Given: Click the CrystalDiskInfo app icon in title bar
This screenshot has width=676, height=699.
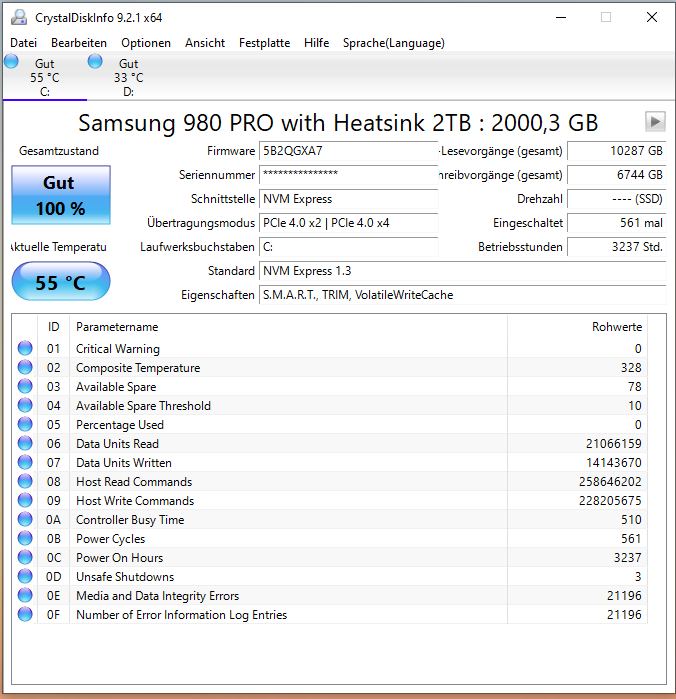Looking at the screenshot, I should 19,17.
